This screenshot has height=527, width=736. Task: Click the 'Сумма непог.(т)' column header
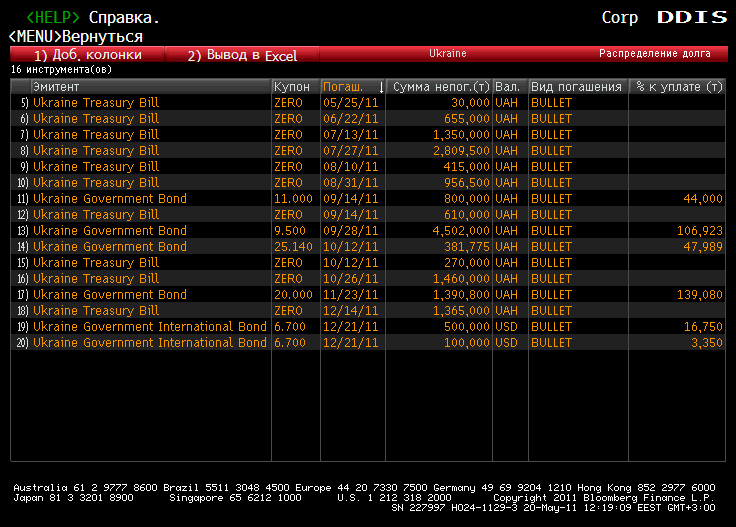coord(441,87)
